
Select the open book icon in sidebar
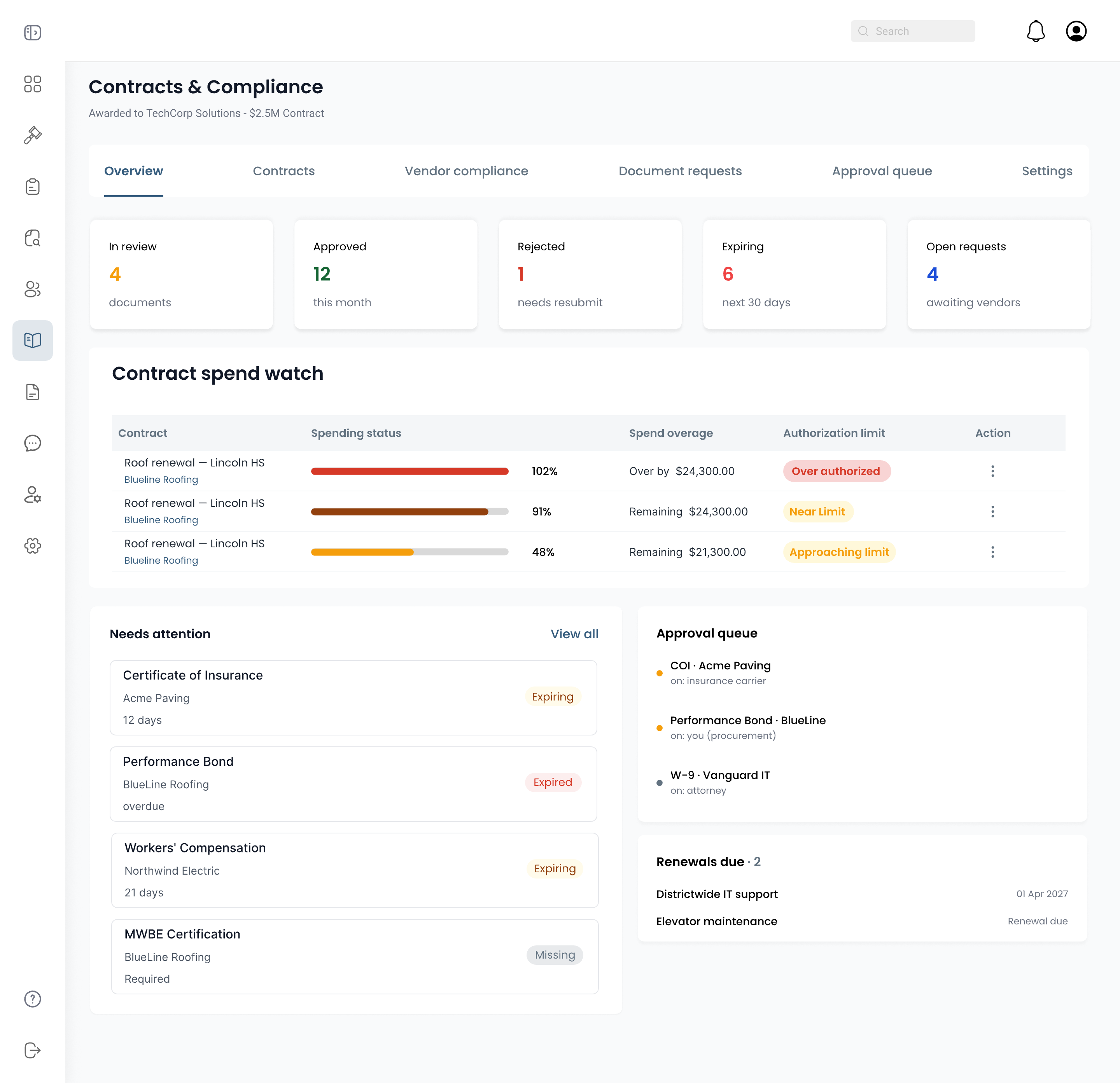pyautogui.click(x=33, y=341)
